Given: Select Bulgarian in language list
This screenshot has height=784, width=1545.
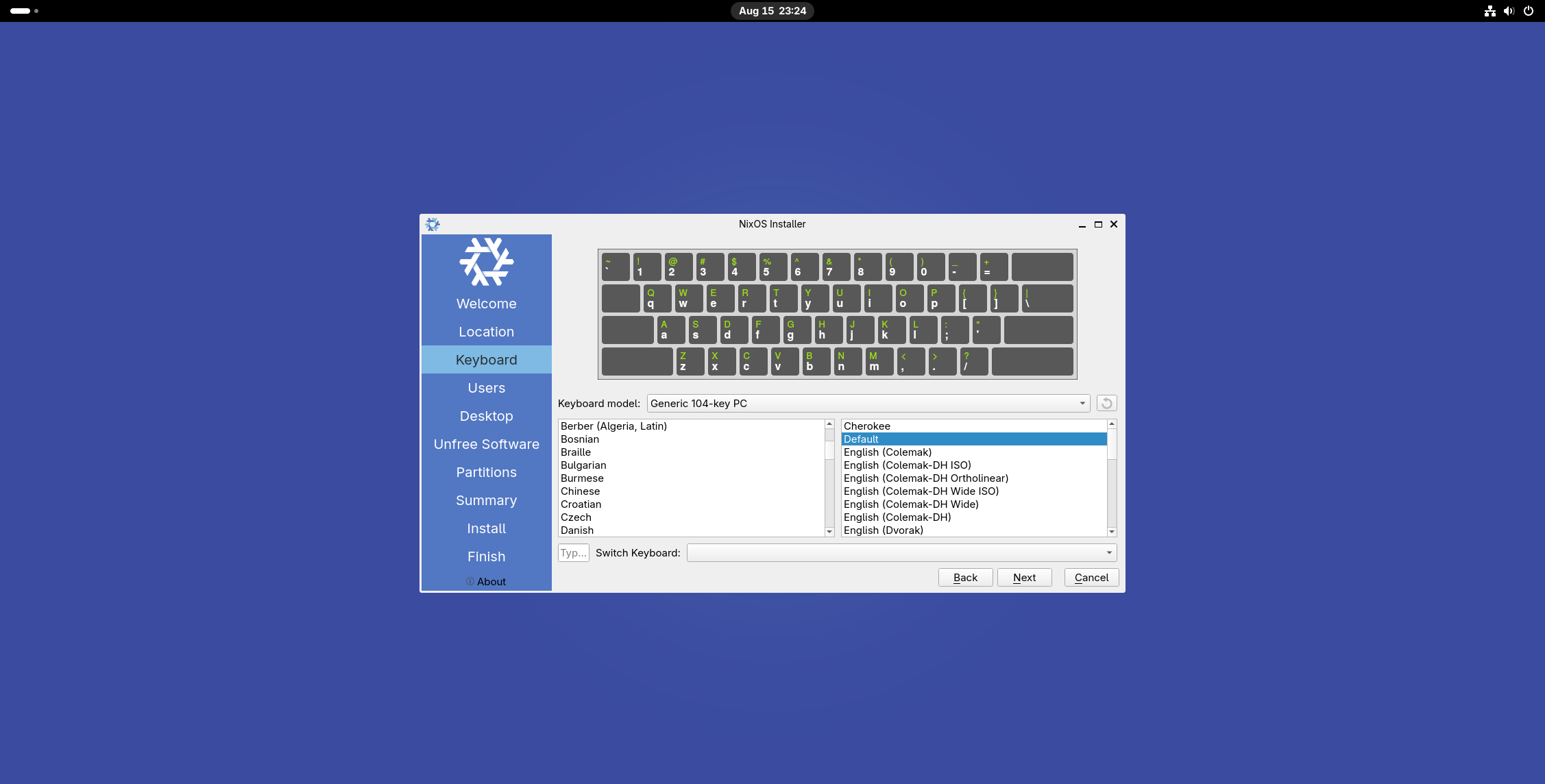Looking at the screenshot, I should pyautogui.click(x=691, y=465).
